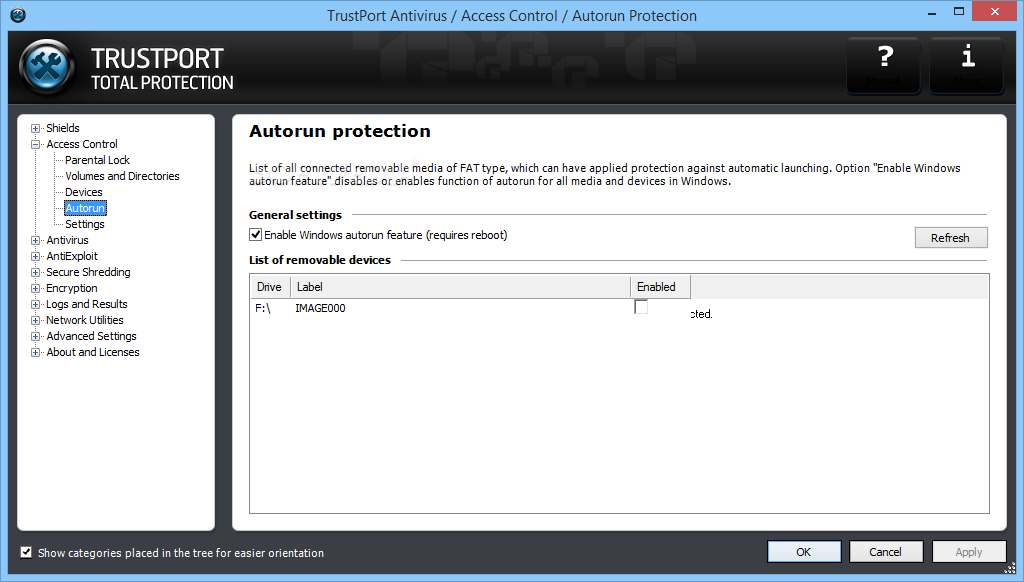Click the title bar application icon
Image resolution: width=1024 pixels, height=582 pixels.
coord(18,15)
